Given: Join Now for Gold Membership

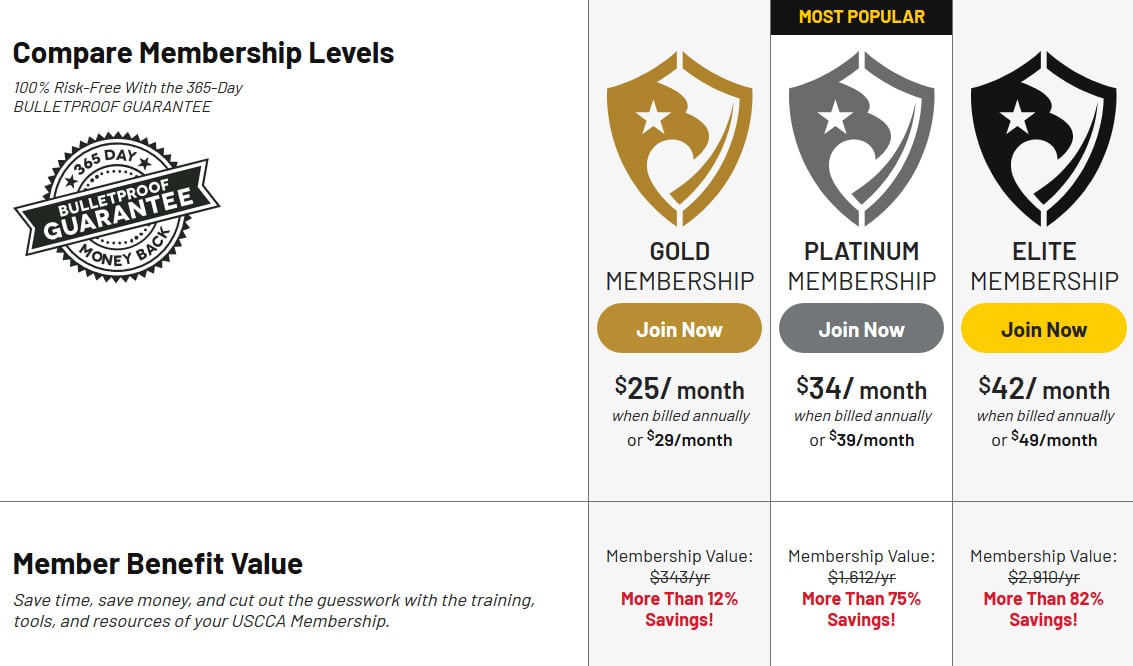Looking at the screenshot, I should tap(679, 329).
